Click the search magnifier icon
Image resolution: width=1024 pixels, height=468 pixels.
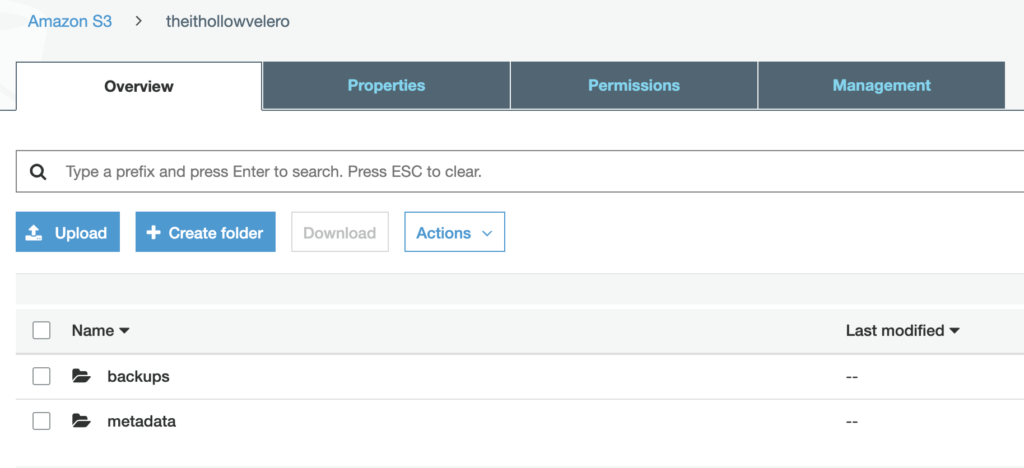tap(38, 172)
